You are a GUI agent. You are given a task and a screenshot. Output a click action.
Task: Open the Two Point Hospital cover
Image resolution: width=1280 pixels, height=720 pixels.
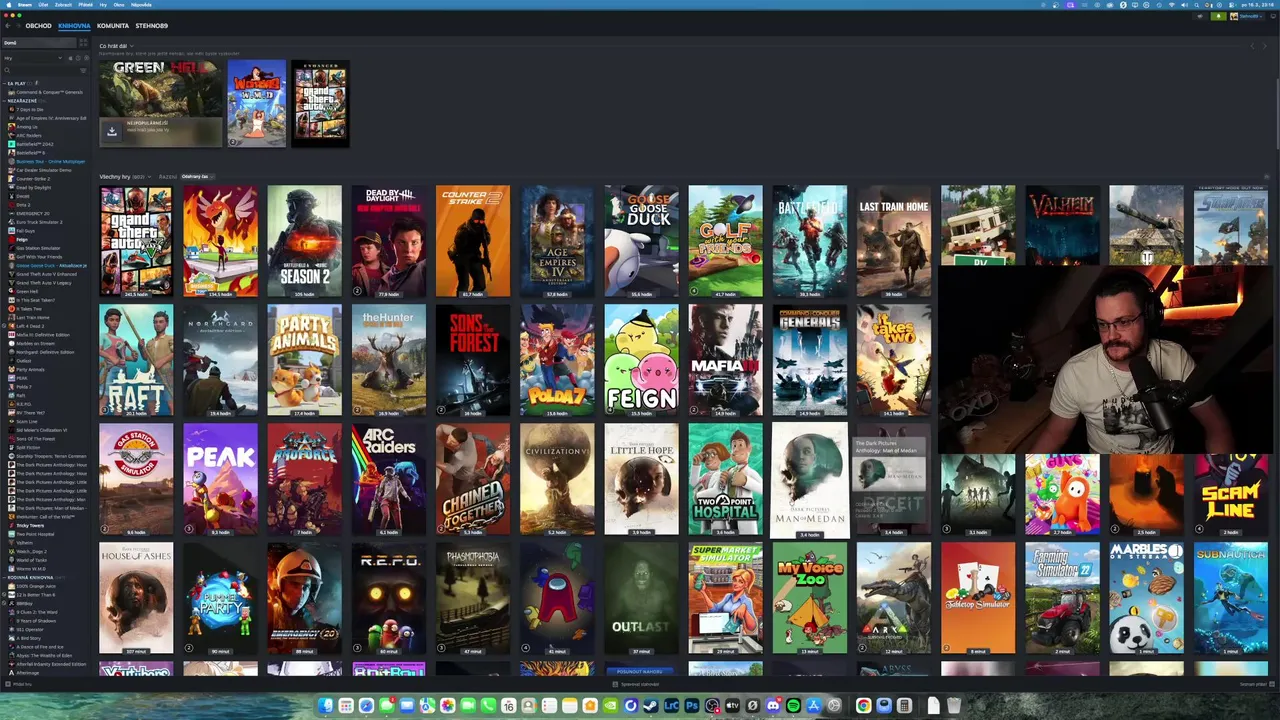pyautogui.click(x=725, y=479)
